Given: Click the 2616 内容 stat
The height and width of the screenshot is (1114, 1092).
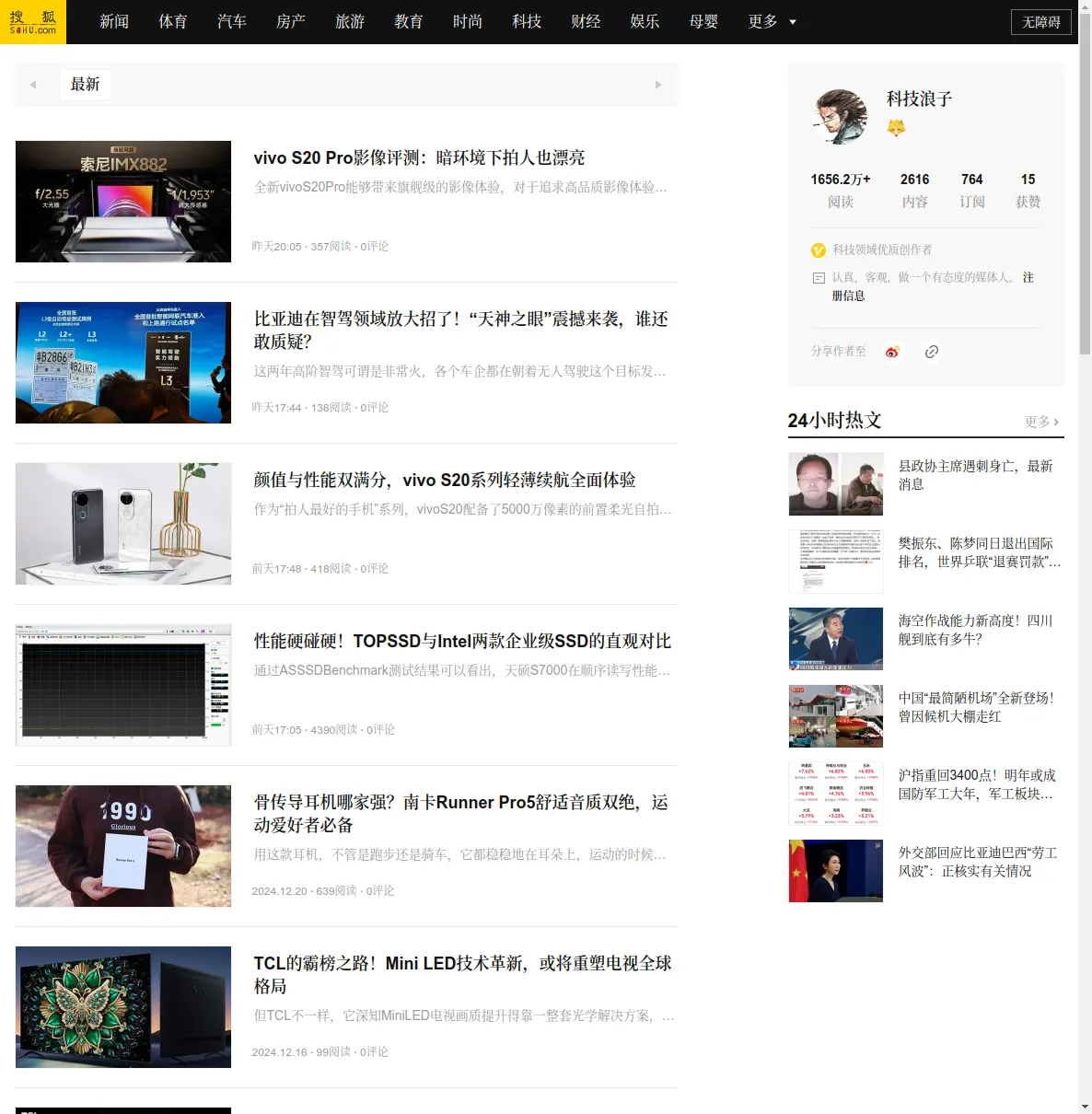Looking at the screenshot, I should pos(915,191).
